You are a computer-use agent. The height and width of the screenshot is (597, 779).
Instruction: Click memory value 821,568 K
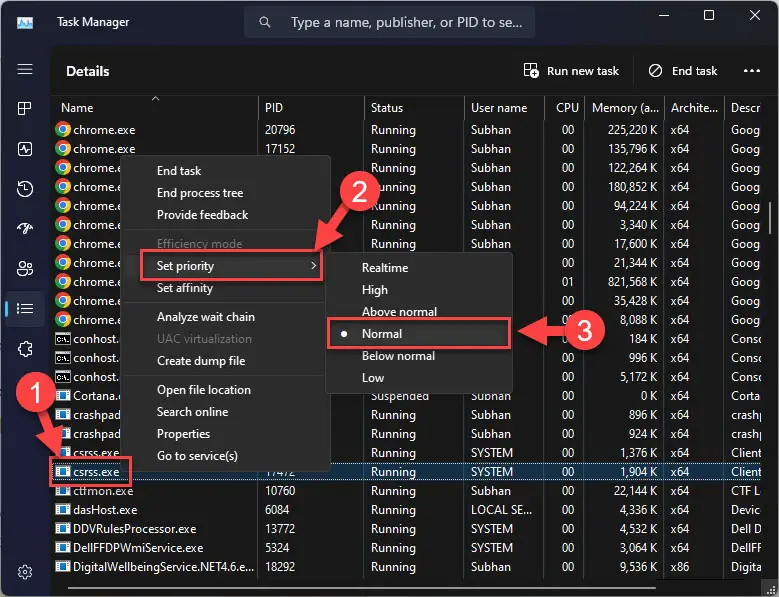[632, 282]
